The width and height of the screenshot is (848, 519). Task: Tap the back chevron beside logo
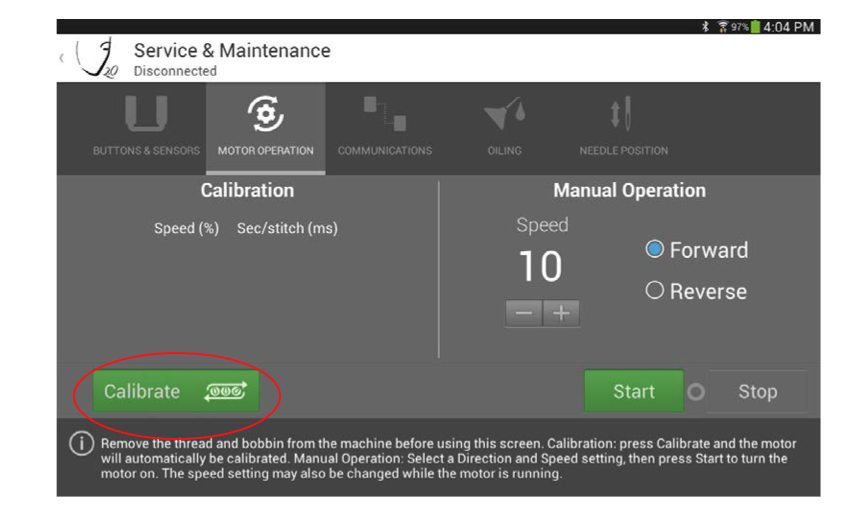(62, 58)
